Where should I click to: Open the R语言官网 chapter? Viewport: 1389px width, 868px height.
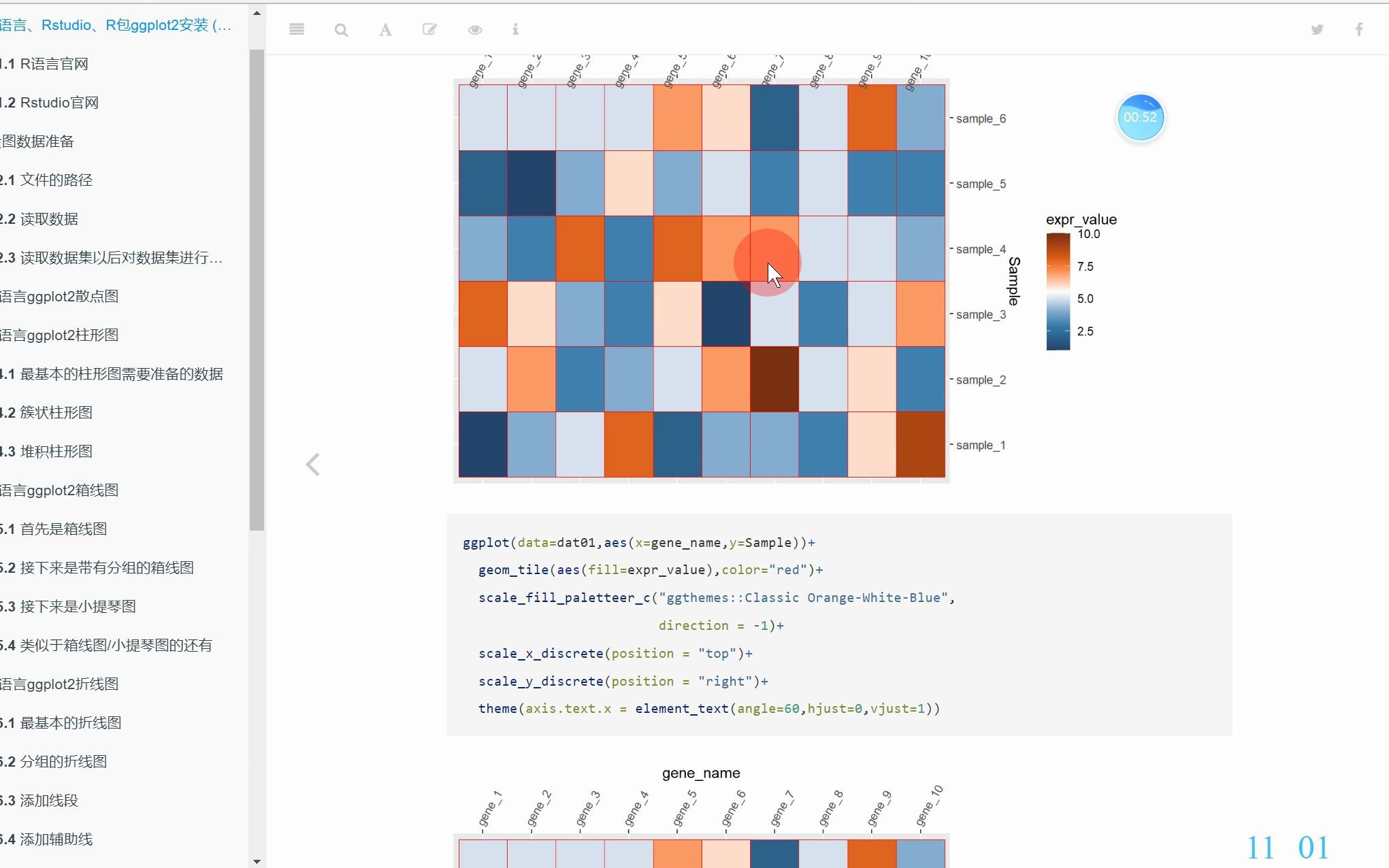tap(54, 64)
